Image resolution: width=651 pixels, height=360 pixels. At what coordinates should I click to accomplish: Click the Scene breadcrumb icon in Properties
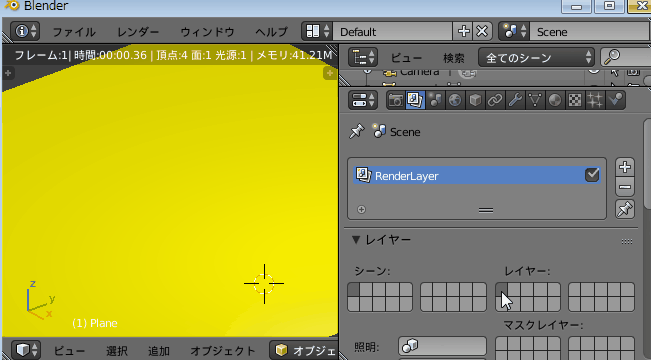(379, 131)
